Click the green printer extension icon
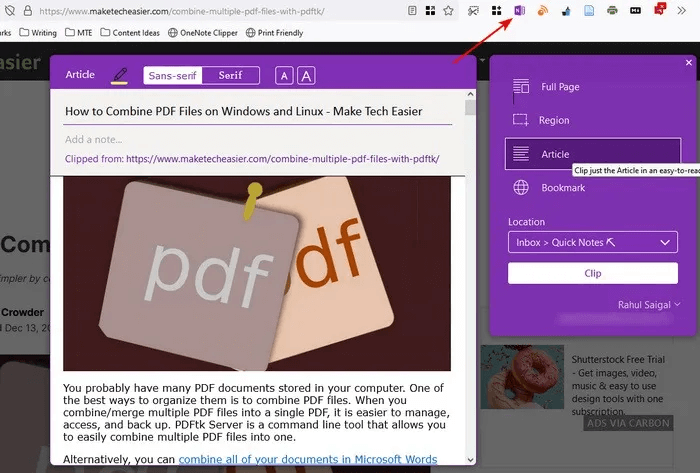 (x=612, y=10)
